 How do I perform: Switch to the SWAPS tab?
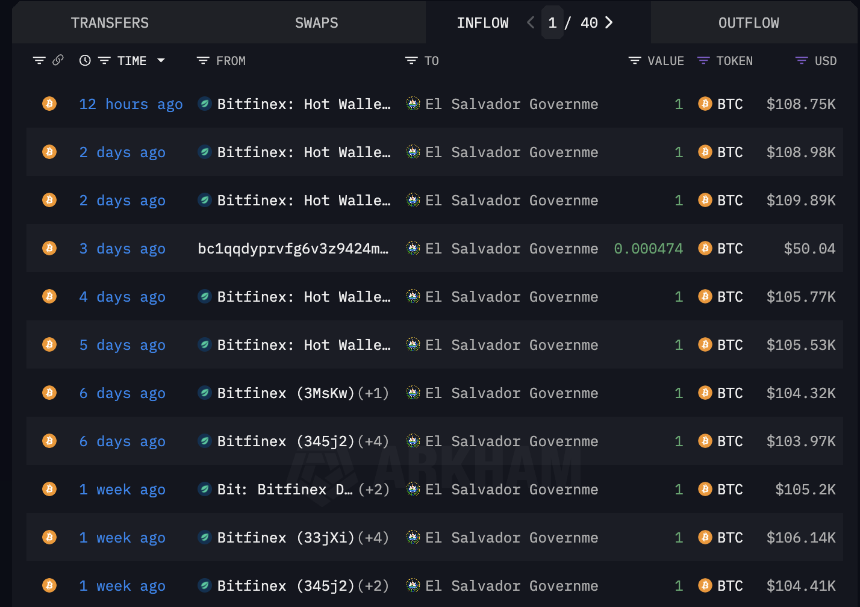[316, 22]
